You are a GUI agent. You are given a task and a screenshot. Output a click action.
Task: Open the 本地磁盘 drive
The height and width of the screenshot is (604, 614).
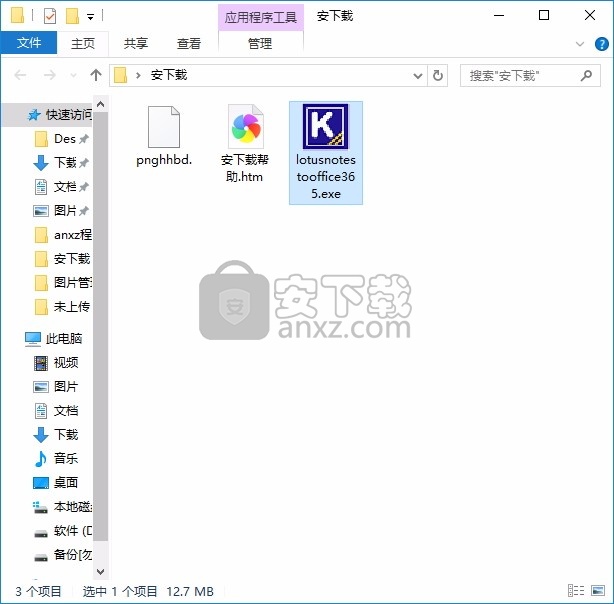[x=63, y=507]
